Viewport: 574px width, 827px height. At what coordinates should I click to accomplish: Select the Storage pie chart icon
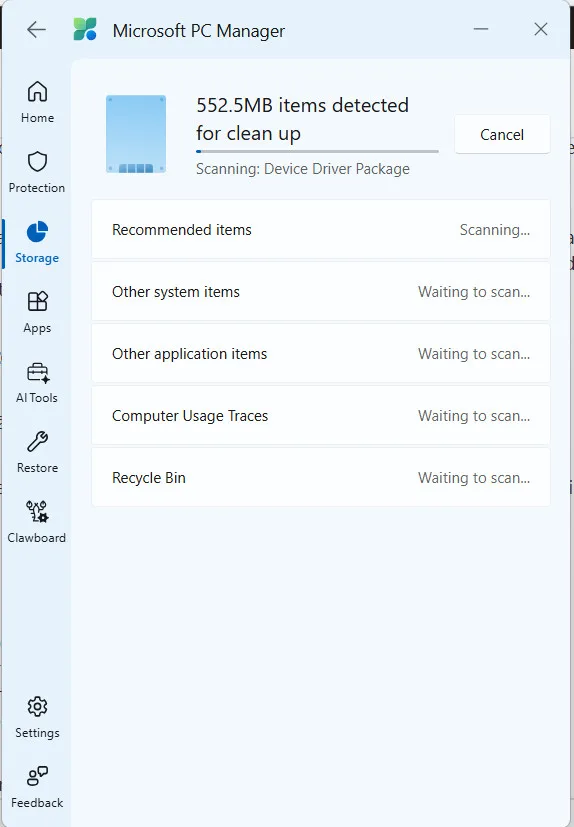point(37,232)
